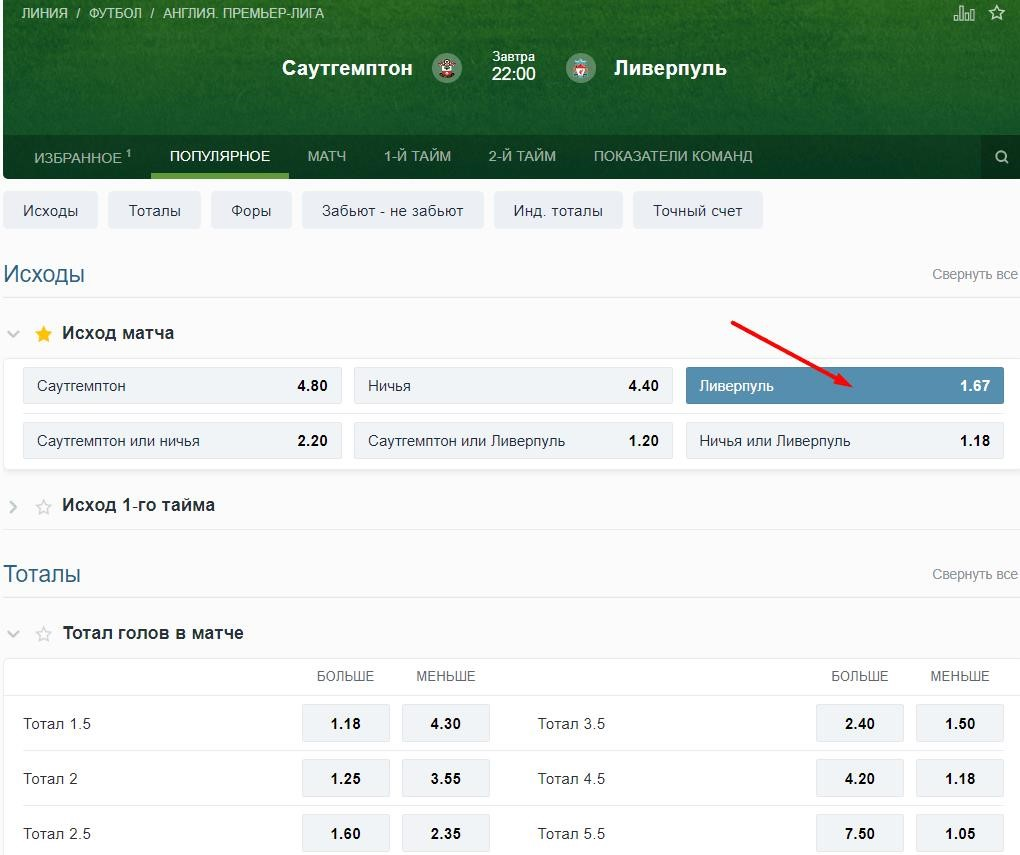Pick Тотал 3.5 больше at 2.40
This screenshot has width=1020, height=855.
click(859, 724)
